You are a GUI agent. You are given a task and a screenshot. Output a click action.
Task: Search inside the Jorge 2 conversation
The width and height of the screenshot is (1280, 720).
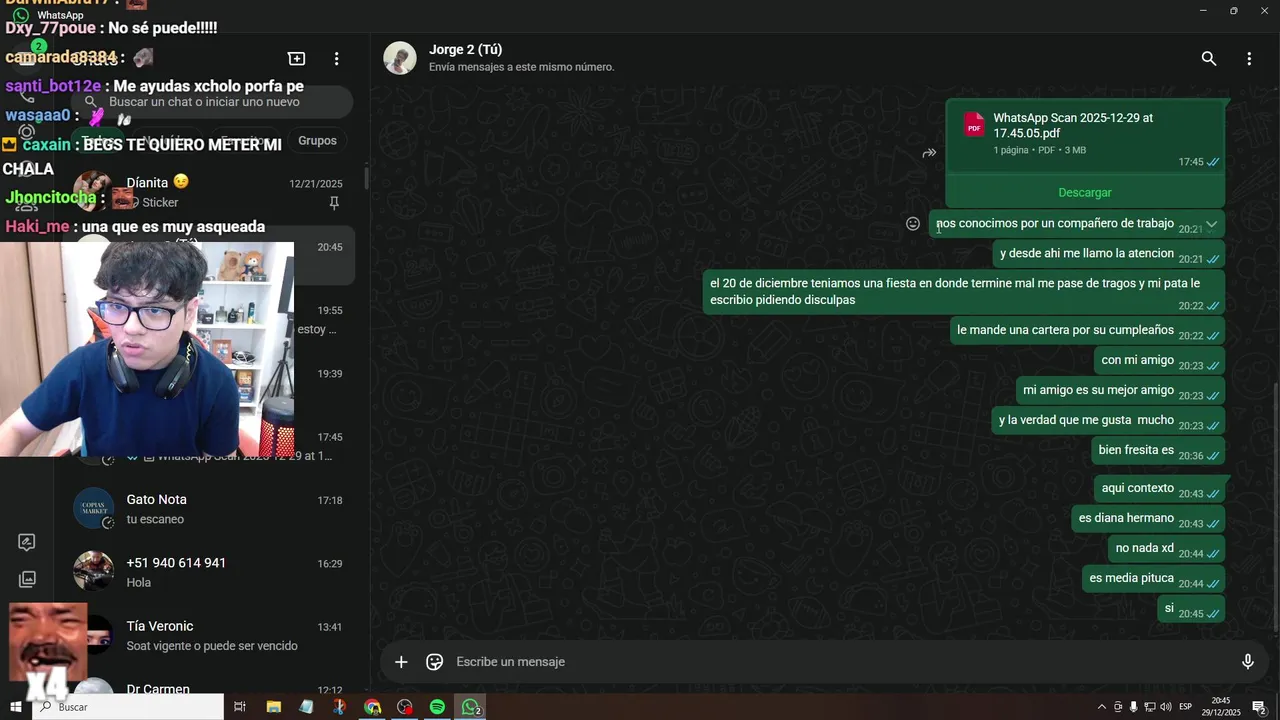[1209, 59]
